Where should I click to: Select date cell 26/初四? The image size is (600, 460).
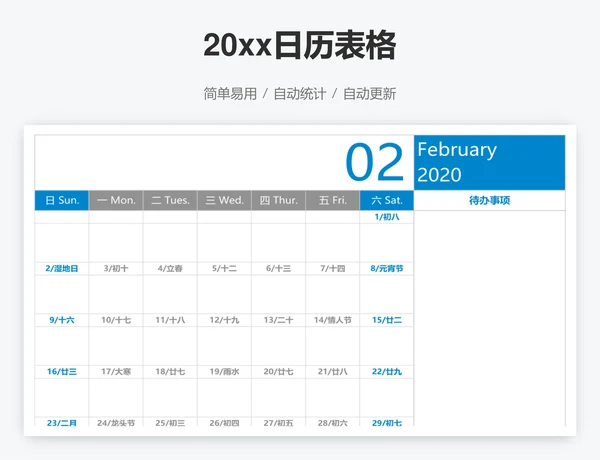[225, 422]
